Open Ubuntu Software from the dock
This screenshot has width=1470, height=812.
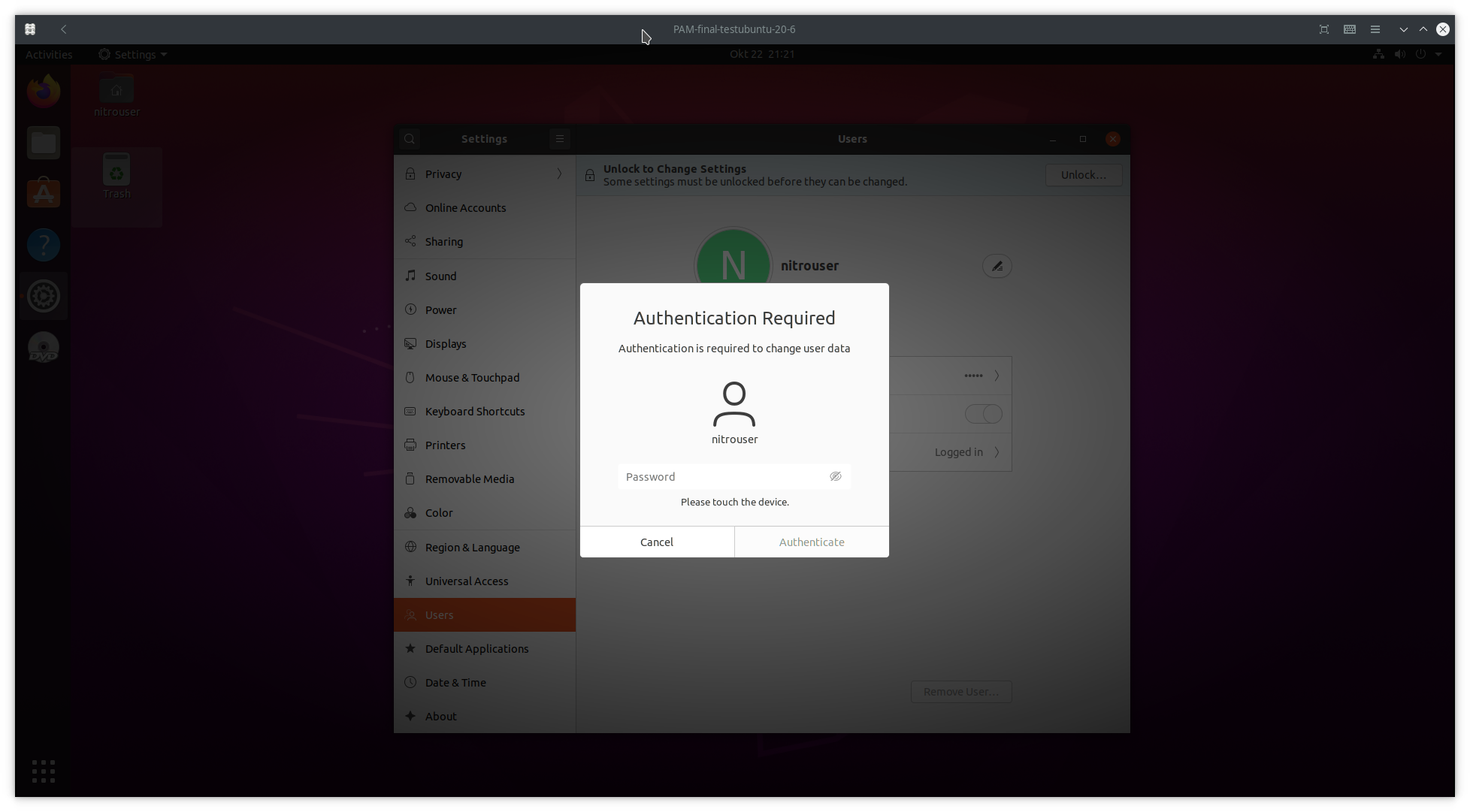[44, 194]
